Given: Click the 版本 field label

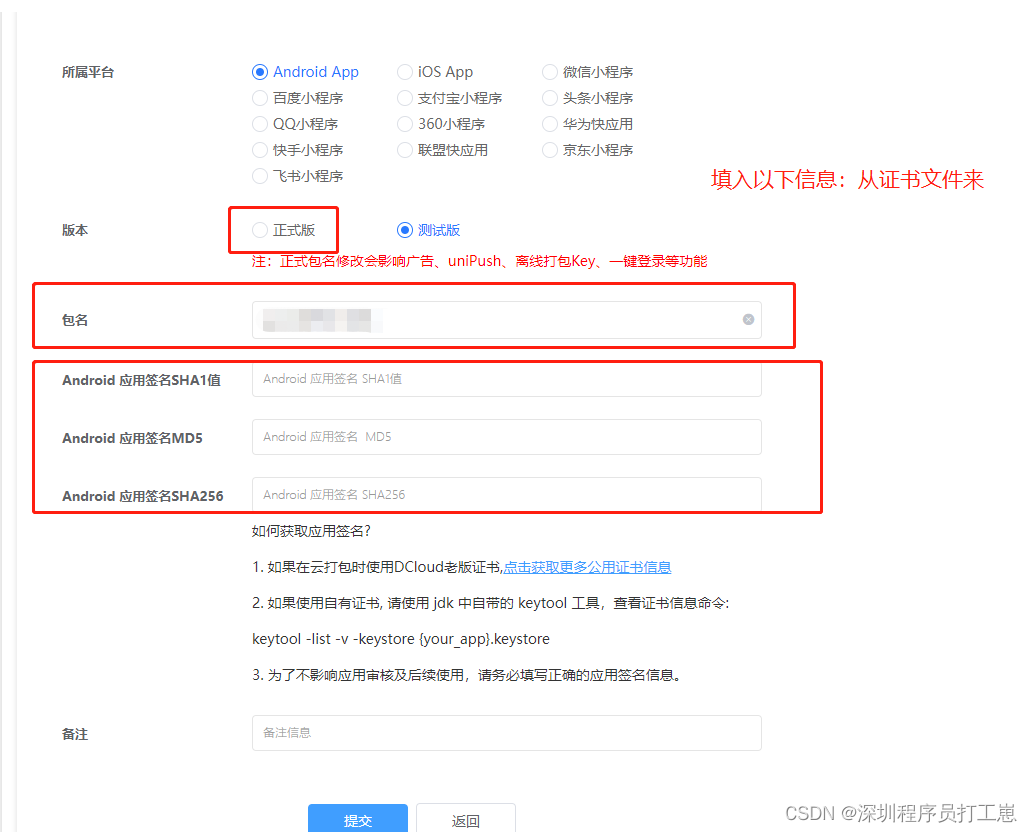Looking at the screenshot, I should (x=75, y=230).
